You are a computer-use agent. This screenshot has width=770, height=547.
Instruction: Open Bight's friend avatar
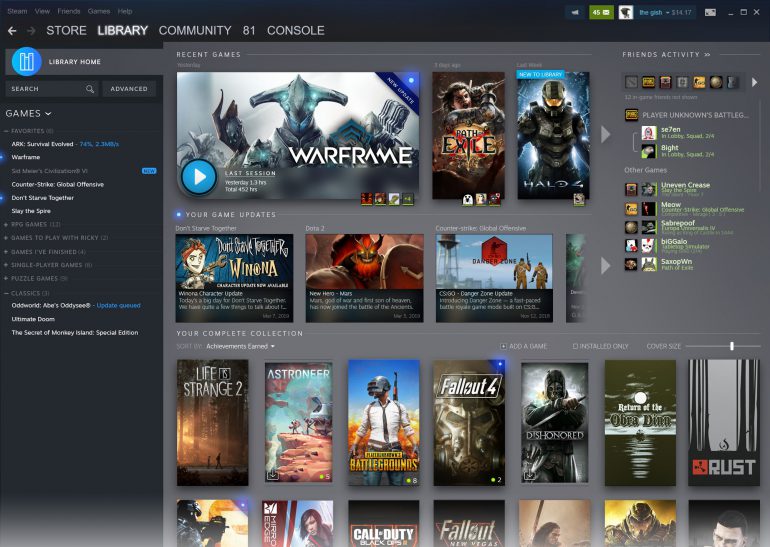coord(649,151)
